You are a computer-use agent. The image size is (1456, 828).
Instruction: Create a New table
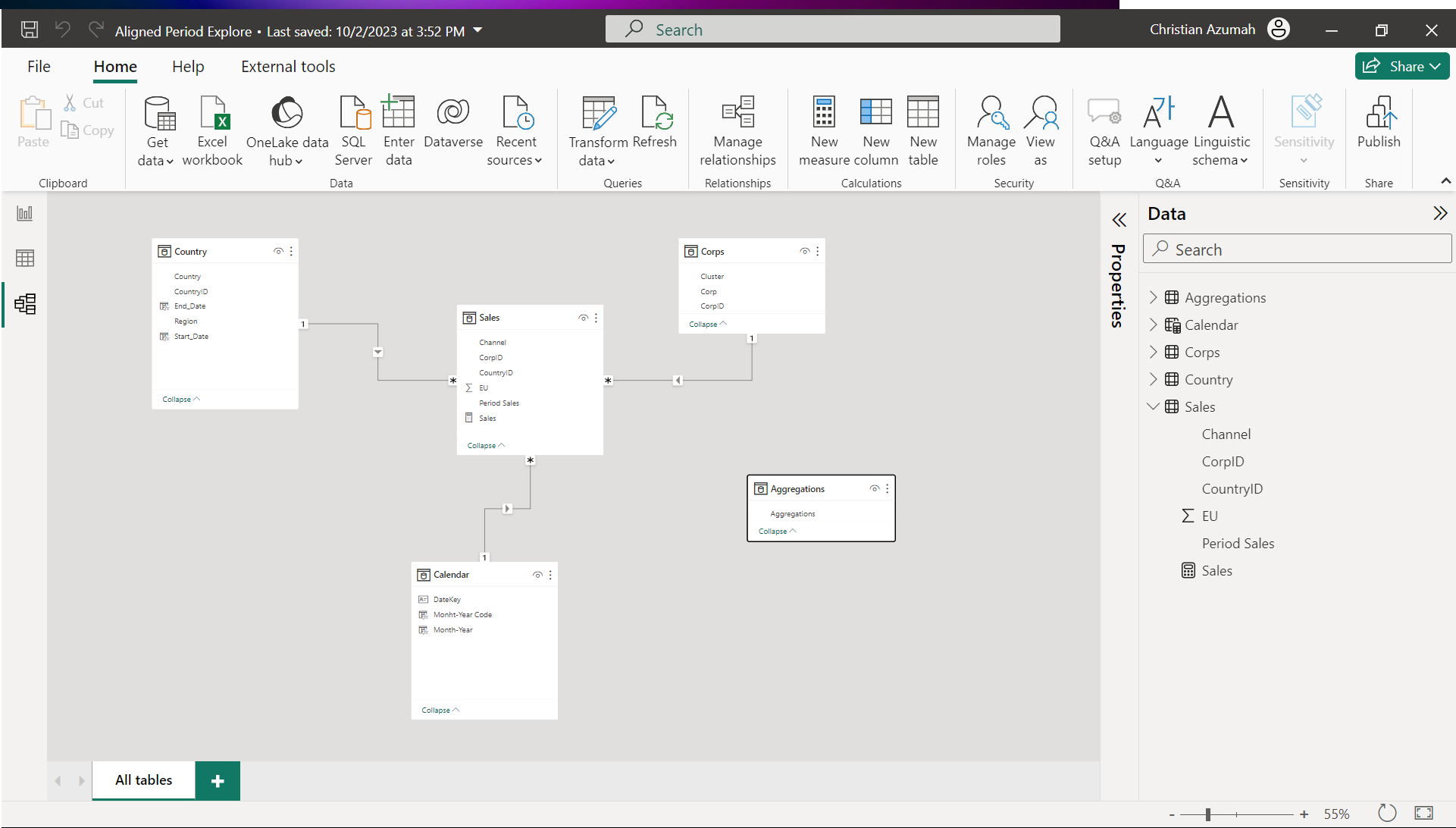coord(923,131)
